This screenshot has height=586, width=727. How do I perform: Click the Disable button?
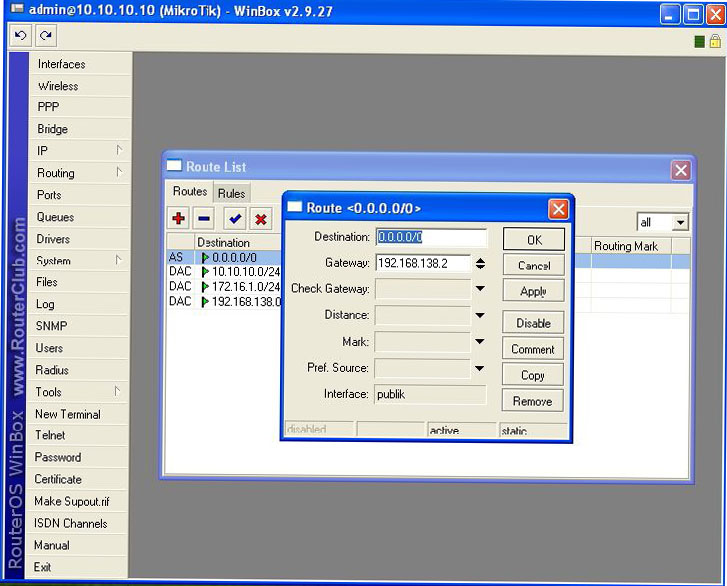pyautogui.click(x=533, y=323)
